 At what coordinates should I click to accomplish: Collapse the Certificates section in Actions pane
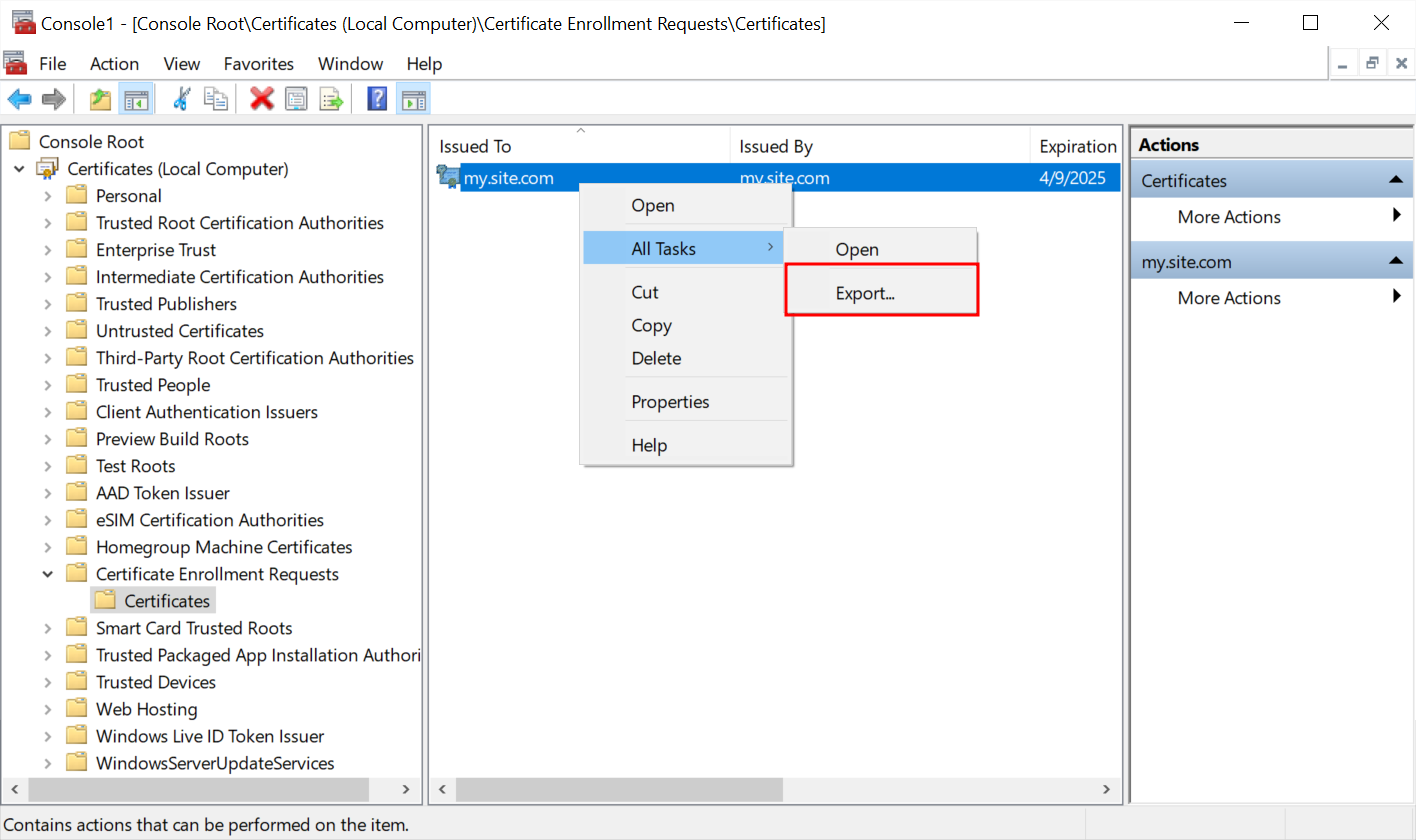pos(1394,180)
